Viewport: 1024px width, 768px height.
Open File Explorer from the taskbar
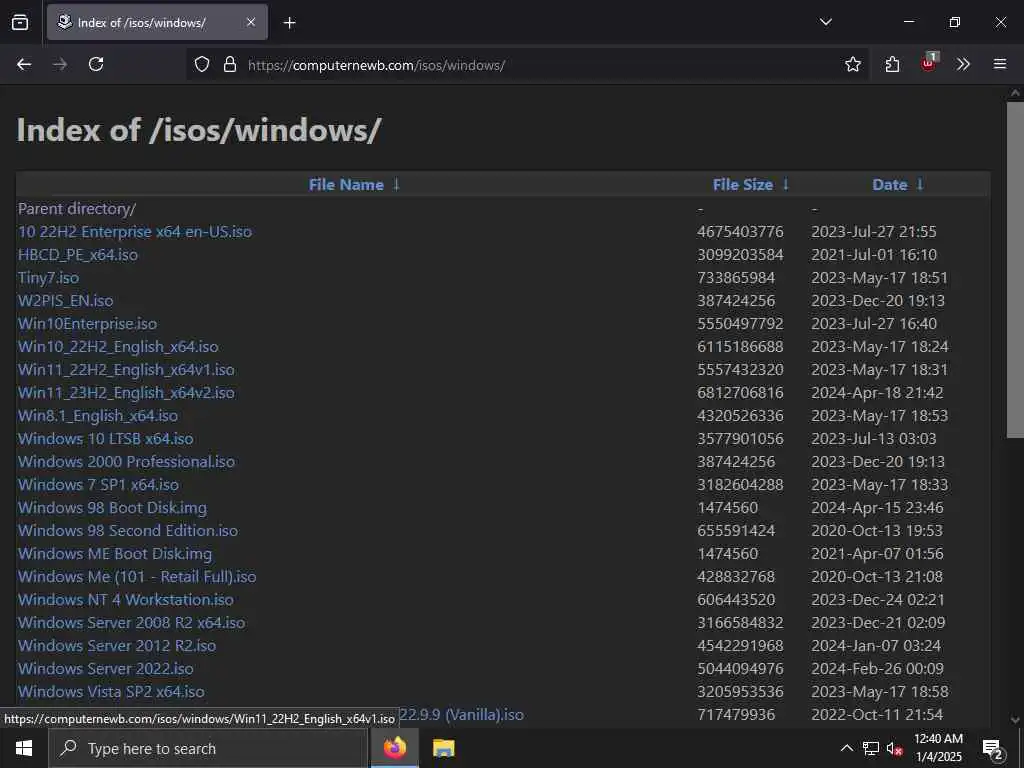[443, 748]
